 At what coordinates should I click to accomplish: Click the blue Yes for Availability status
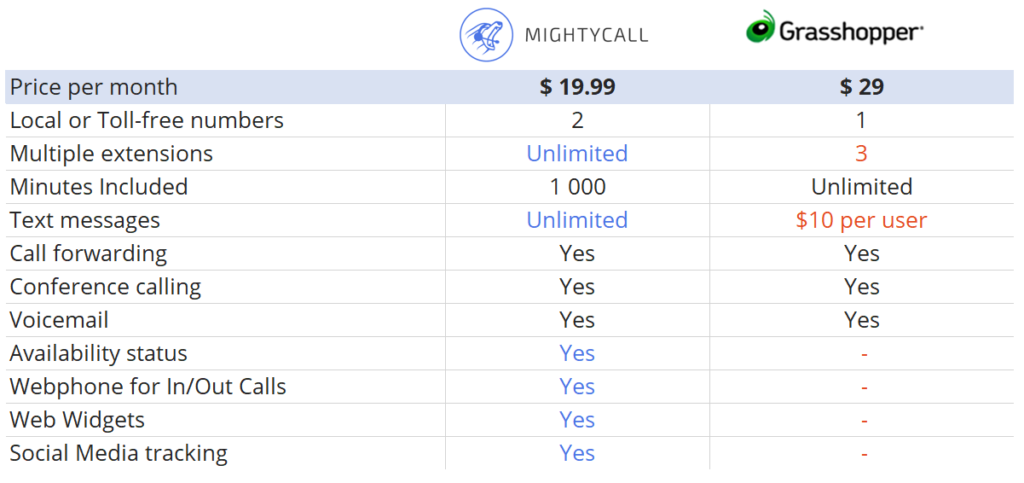coord(577,353)
